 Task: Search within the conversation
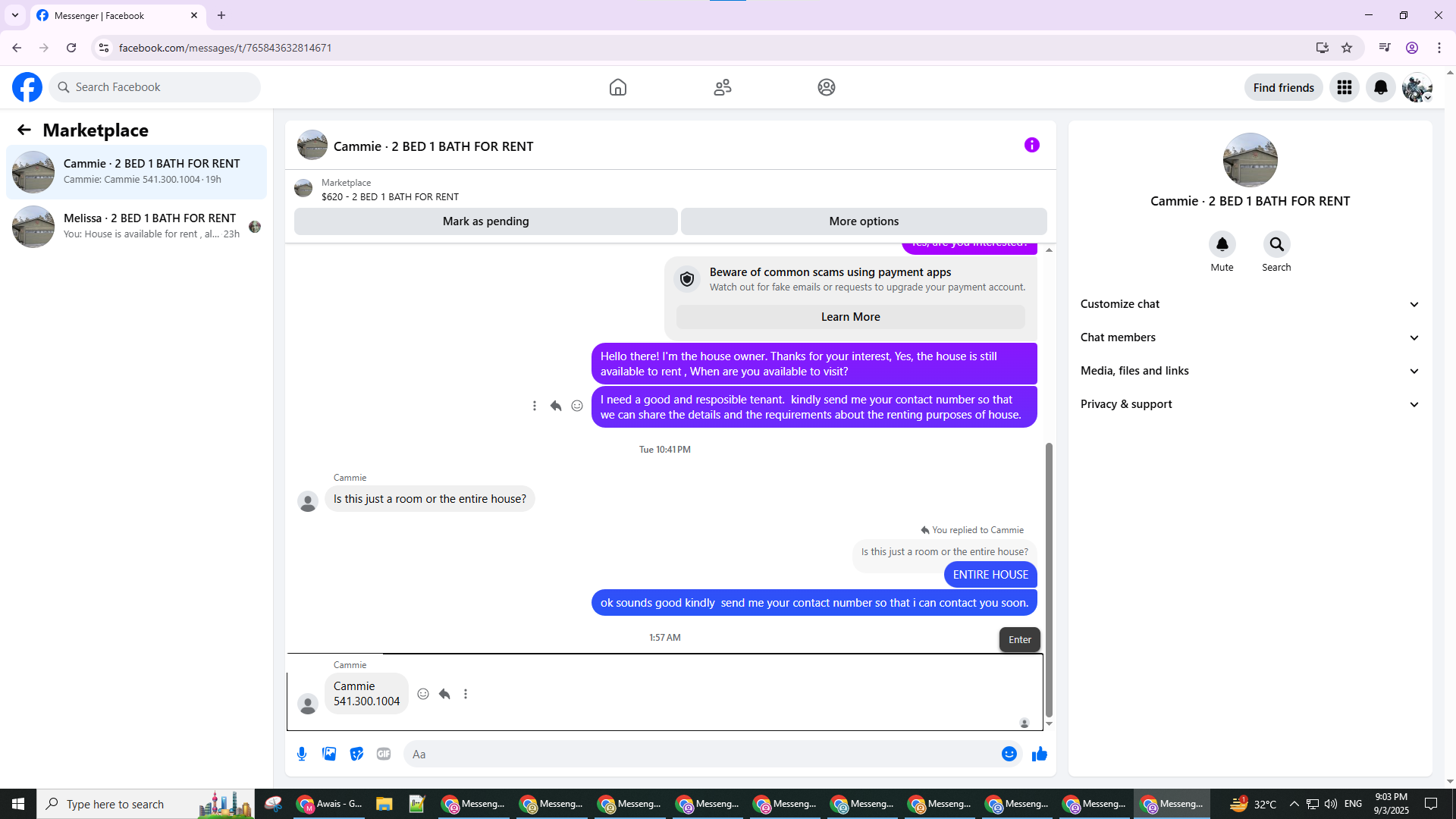[1277, 244]
